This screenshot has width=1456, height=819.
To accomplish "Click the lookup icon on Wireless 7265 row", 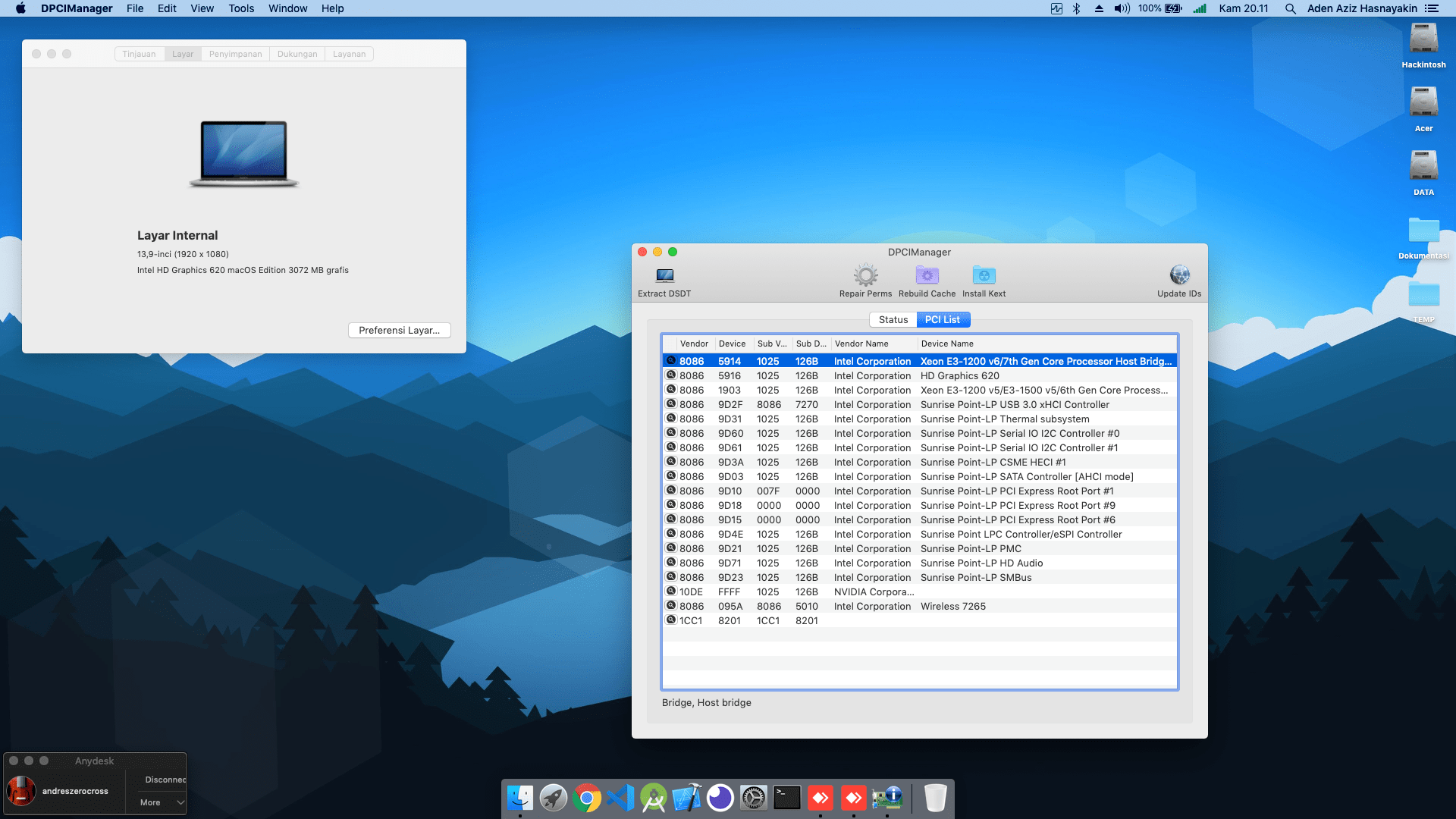I will (x=671, y=606).
